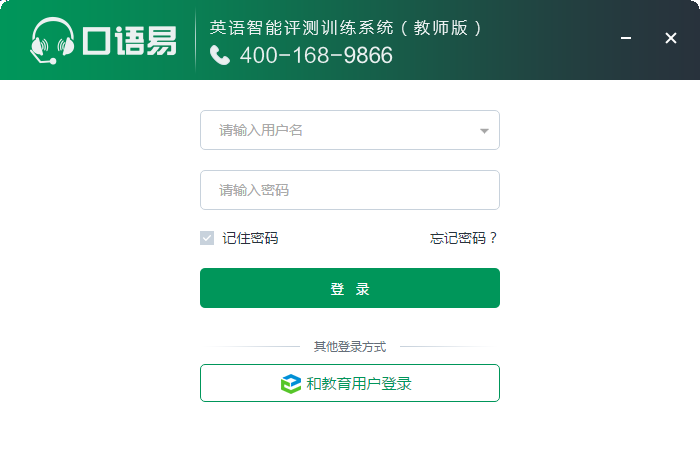The image size is (700, 450).
Task: Focus the 请输入密码 password field
Action: click(349, 190)
